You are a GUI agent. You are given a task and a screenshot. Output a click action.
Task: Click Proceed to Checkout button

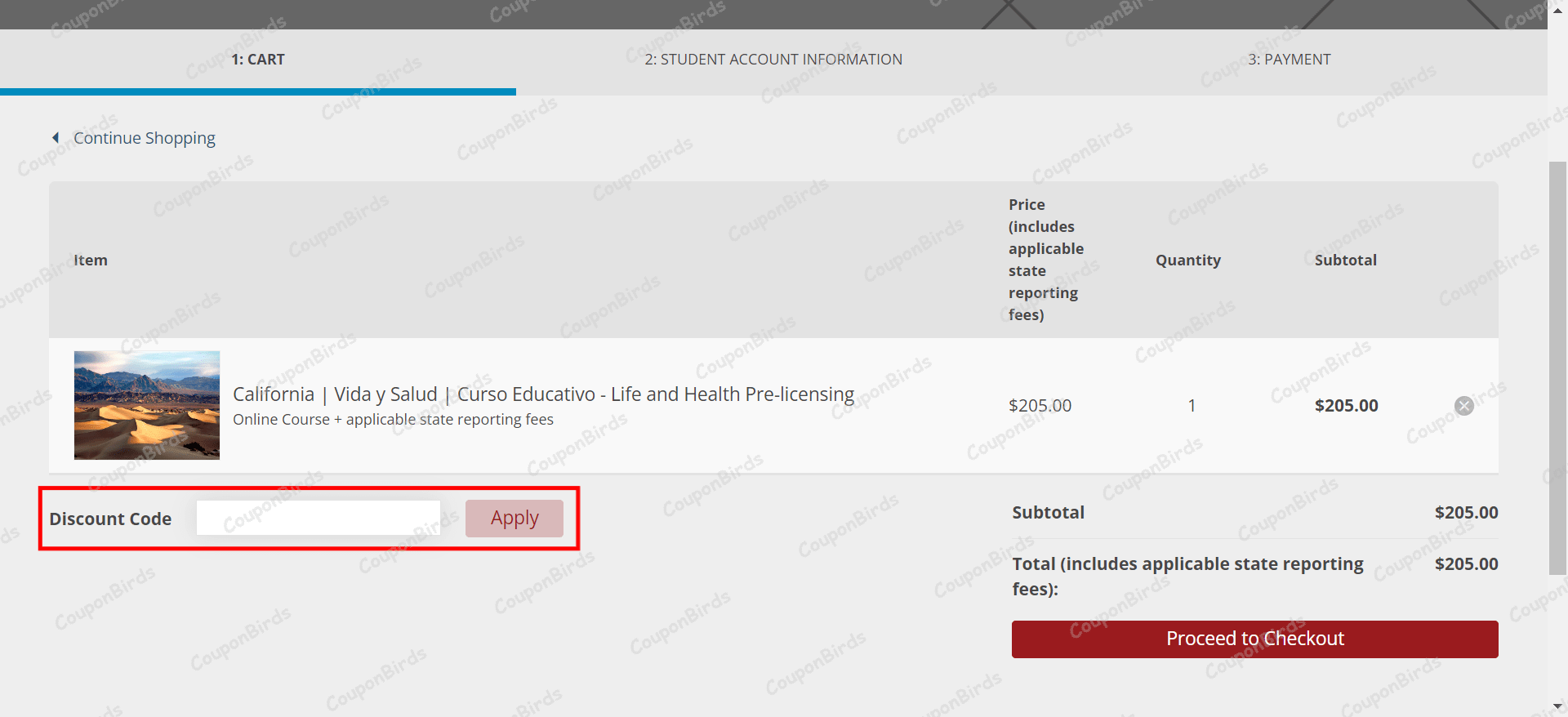click(x=1254, y=639)
